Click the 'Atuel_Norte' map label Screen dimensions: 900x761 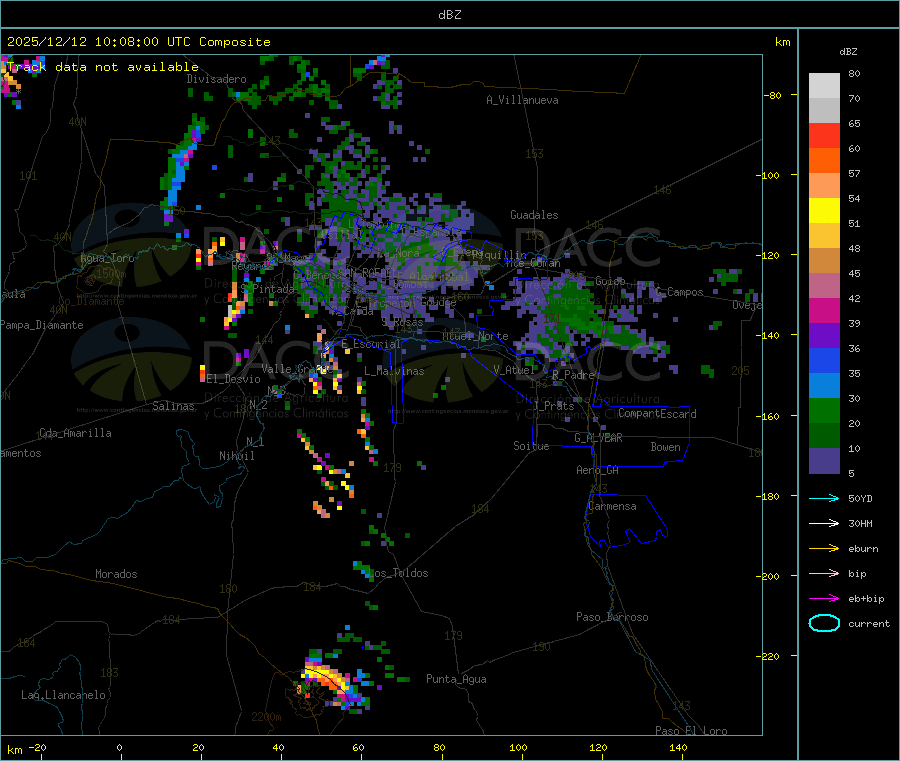coord(475,336)
